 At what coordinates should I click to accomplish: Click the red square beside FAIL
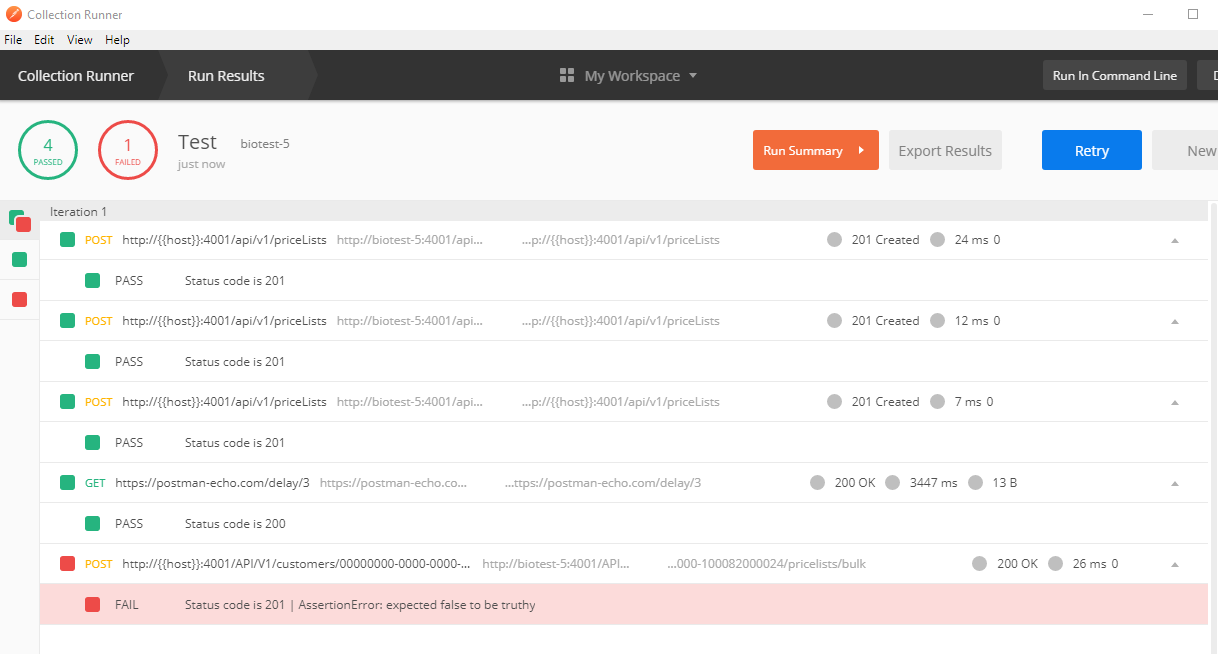pos(93,604)
